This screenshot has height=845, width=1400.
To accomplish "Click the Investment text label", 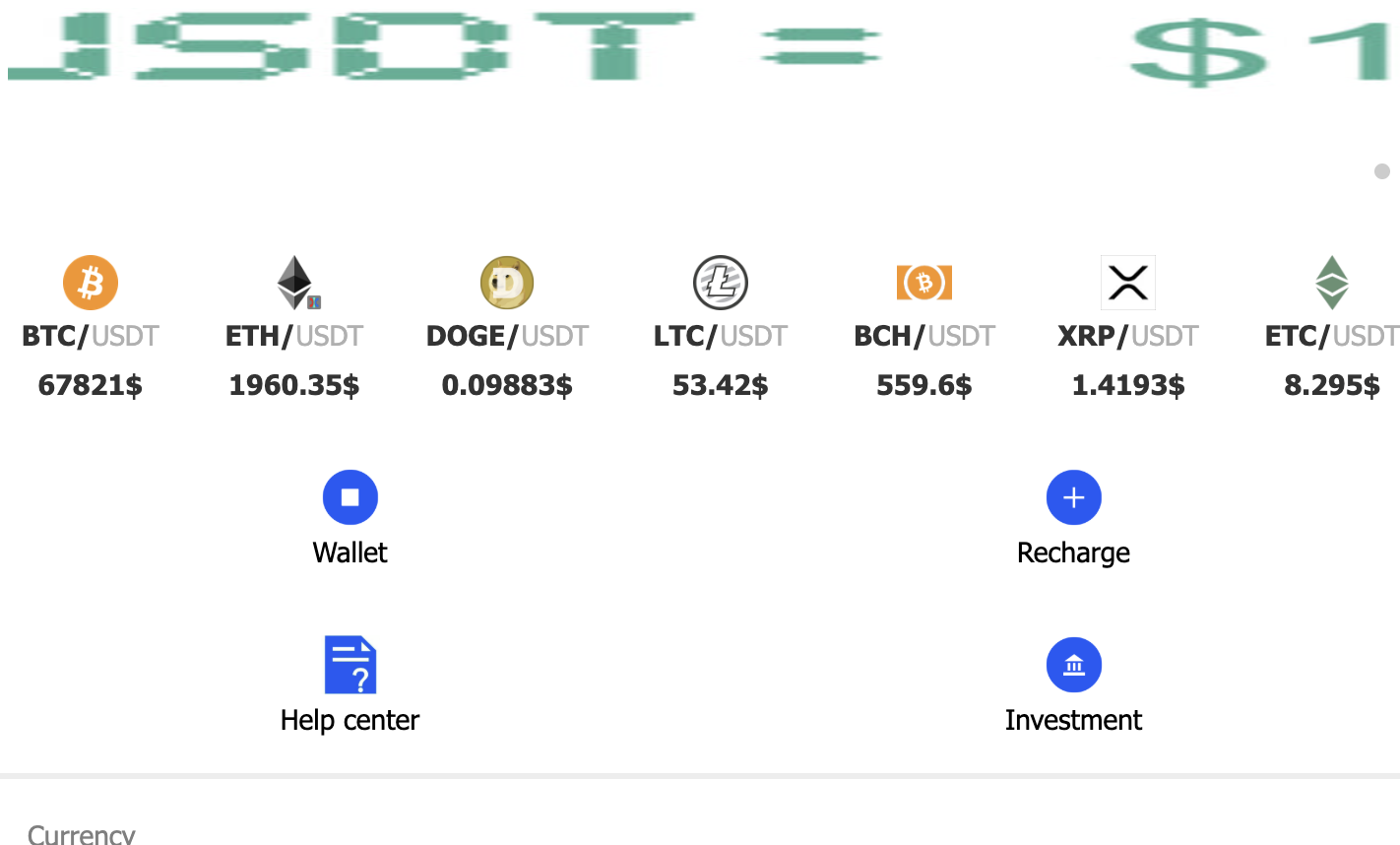I will pos(1073,720).
